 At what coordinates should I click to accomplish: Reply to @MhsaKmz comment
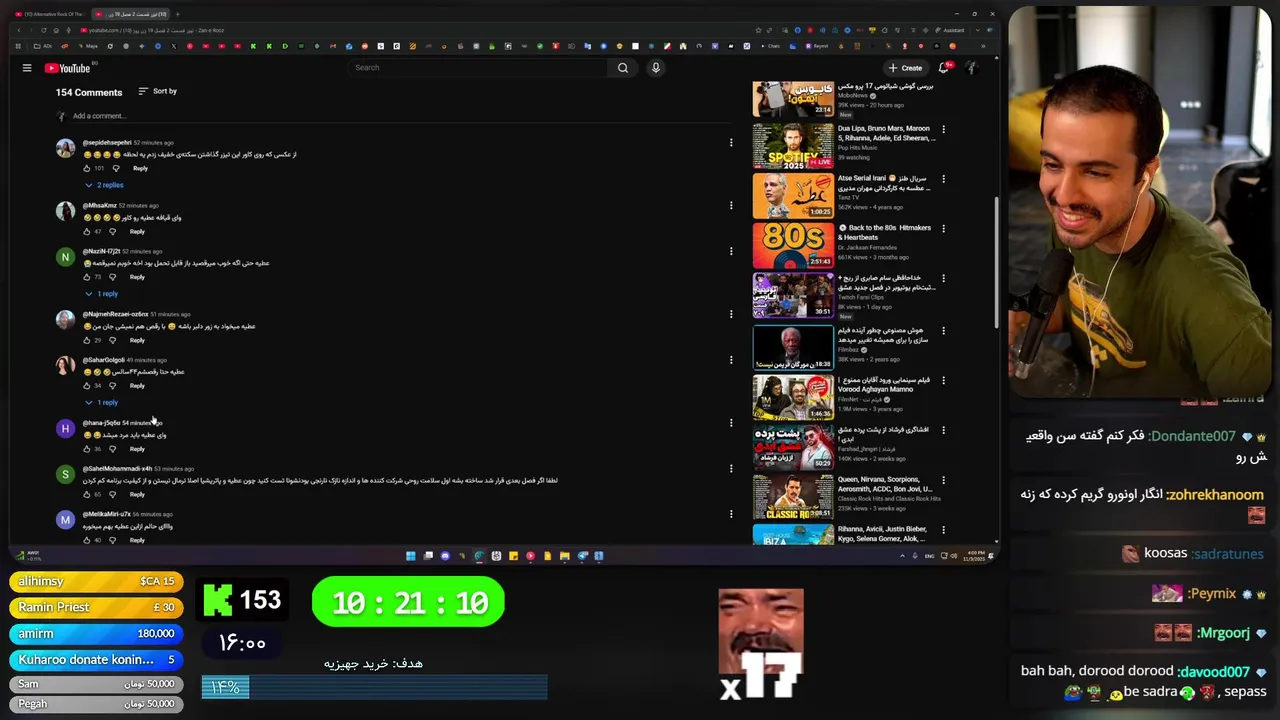click(x=137, y=231)
